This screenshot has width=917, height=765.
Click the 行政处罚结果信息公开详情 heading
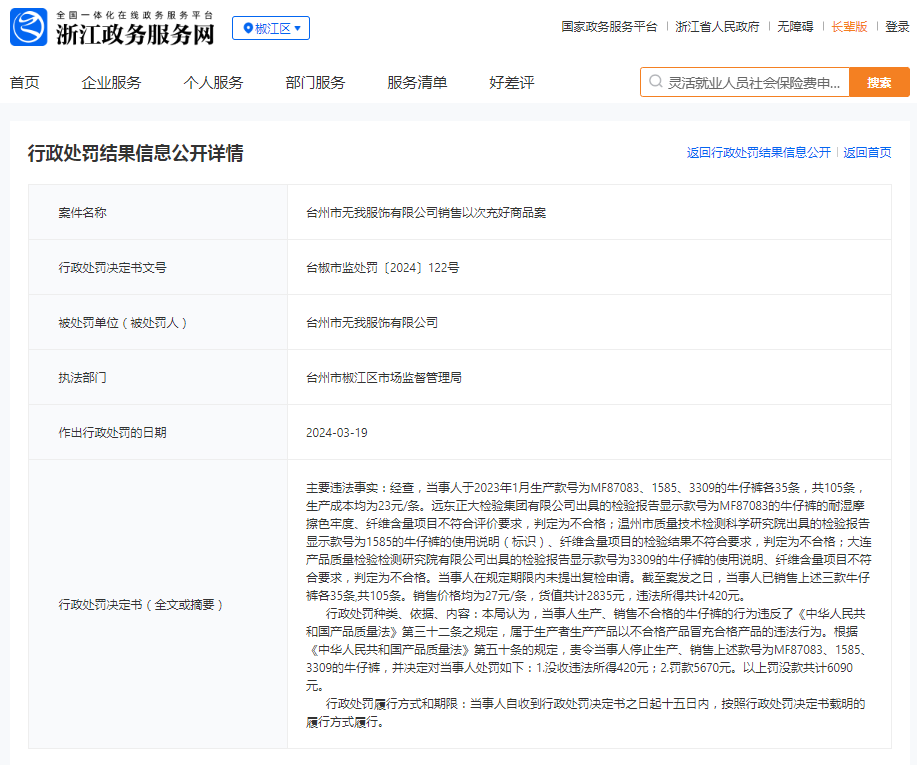tap(136, 153)
